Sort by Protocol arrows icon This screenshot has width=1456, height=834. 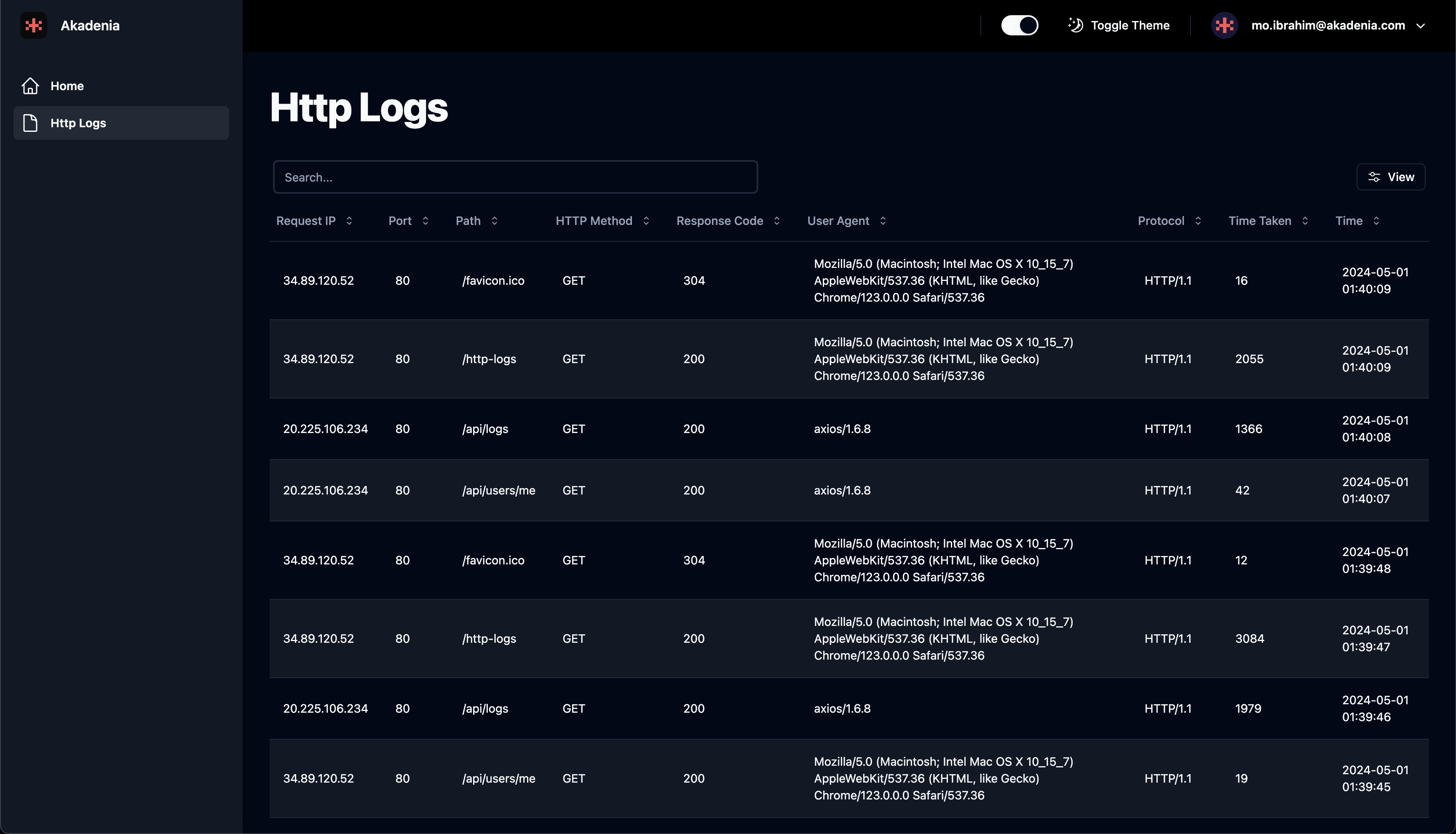point(1198,221)
